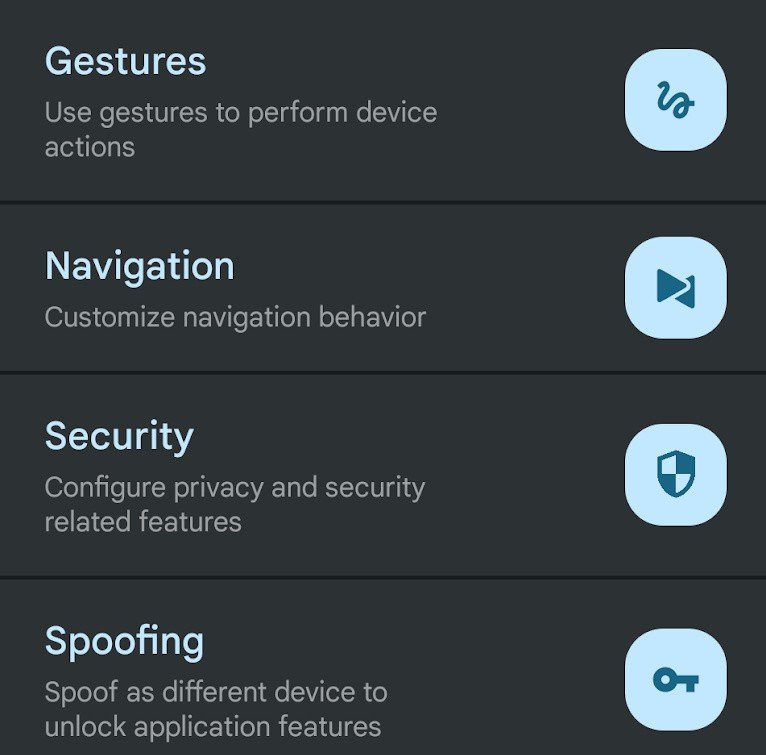Select the Security heading
The width and height of the screenshot is (766, 755).
(119, 436)
